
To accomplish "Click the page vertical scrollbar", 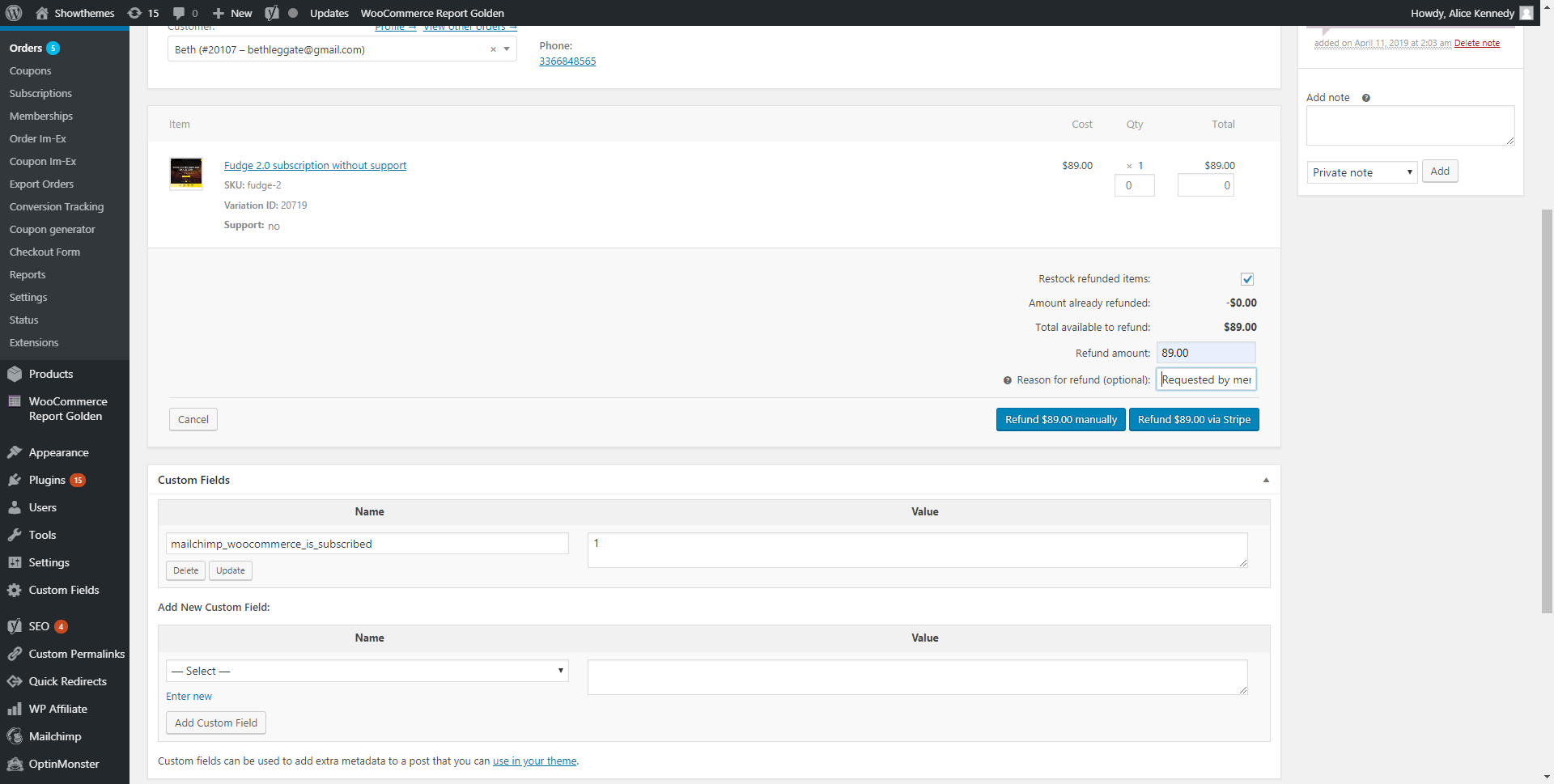I will coord(1547,411).
